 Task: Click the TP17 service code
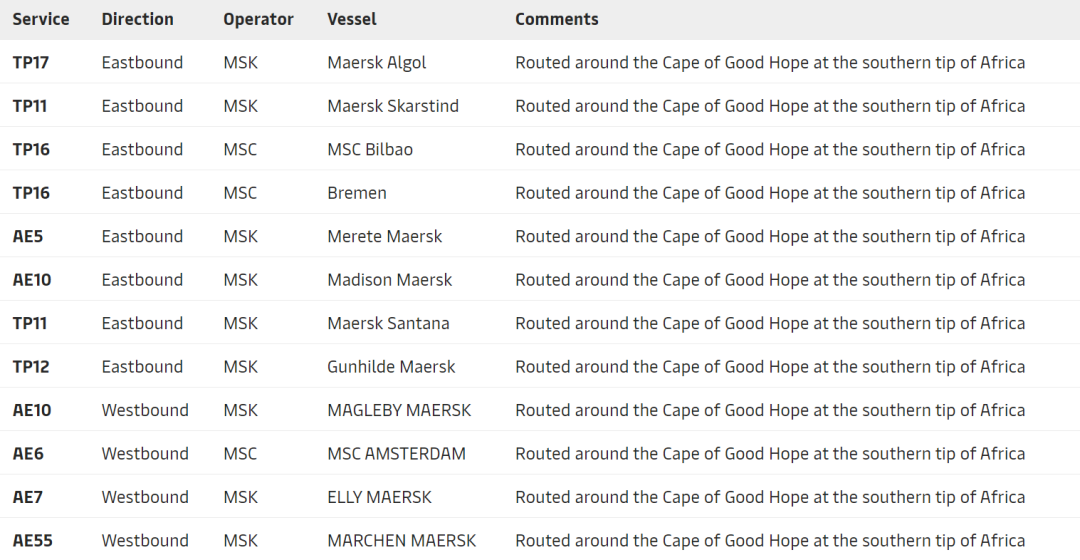tap(30, 63)
